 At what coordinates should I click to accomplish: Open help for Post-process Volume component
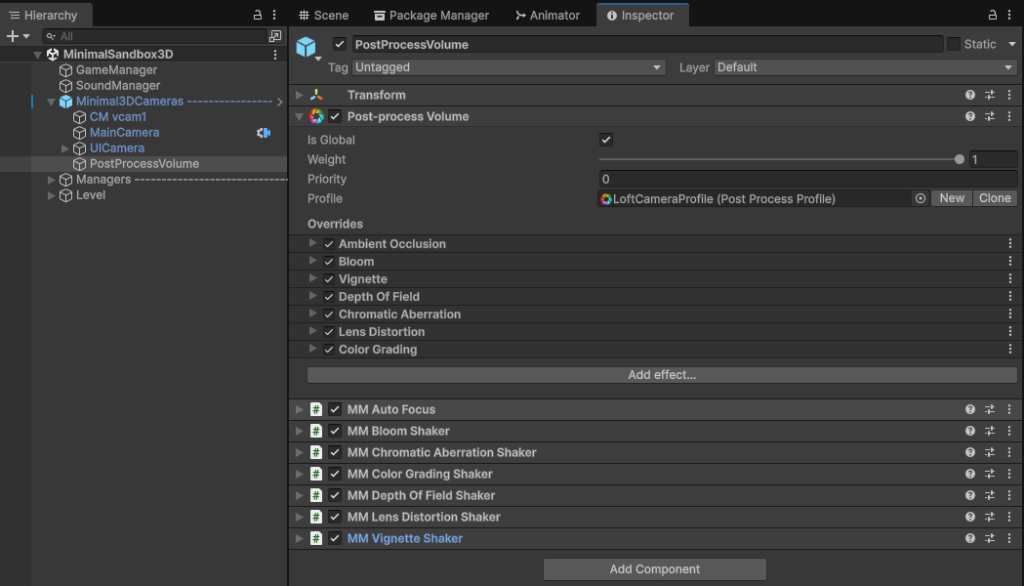coord(970,117)
